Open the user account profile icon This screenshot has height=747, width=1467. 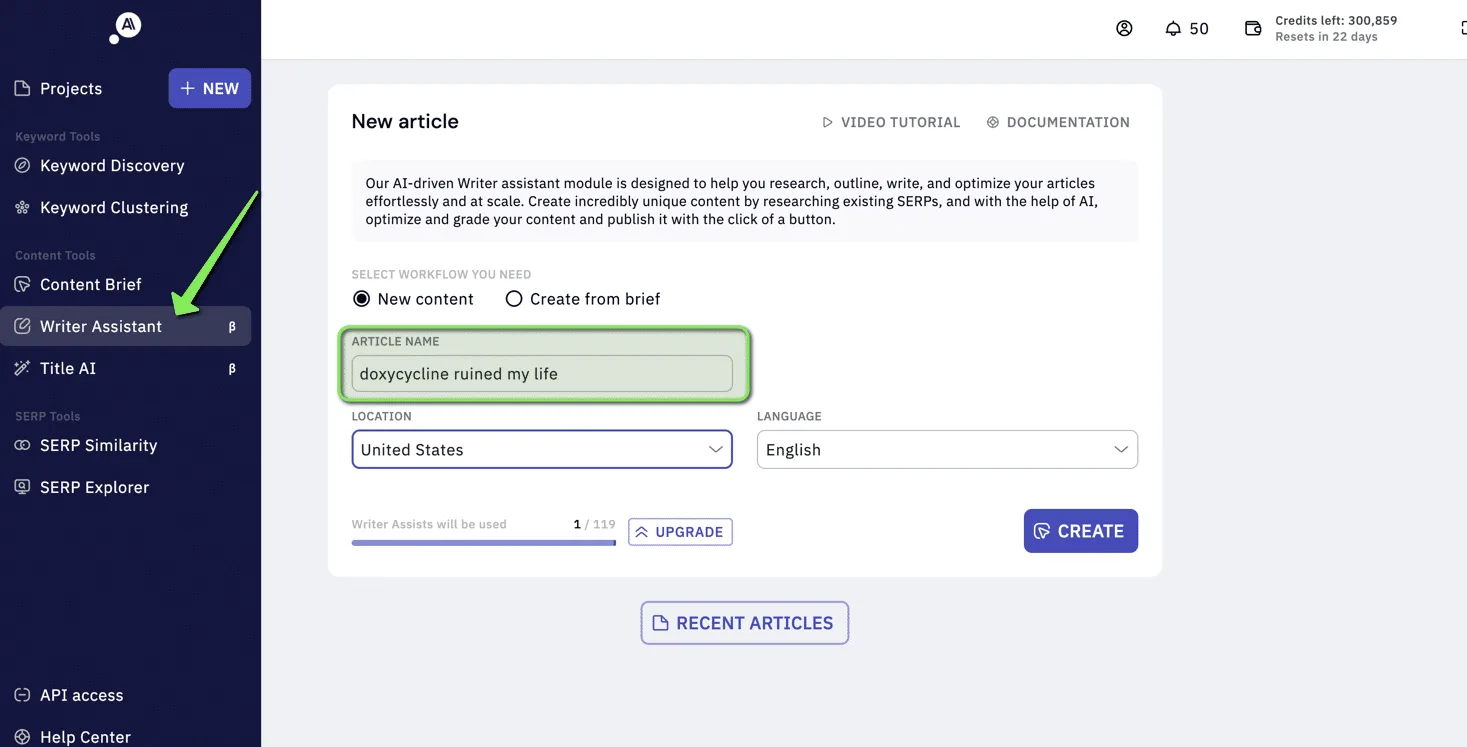click(x=1124, y=29)
